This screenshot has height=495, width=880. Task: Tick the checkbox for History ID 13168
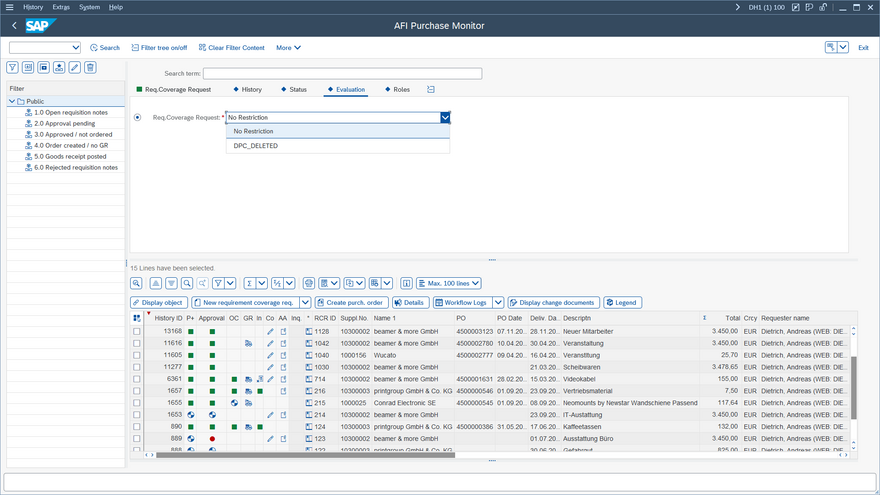point(137,331)
